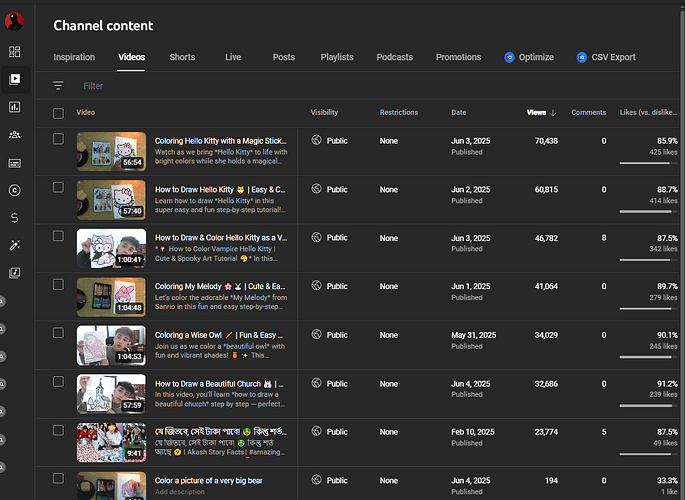The image size is (685, 500).
Task: Switch to the Inspiration tab
Action: pos(74,57)
